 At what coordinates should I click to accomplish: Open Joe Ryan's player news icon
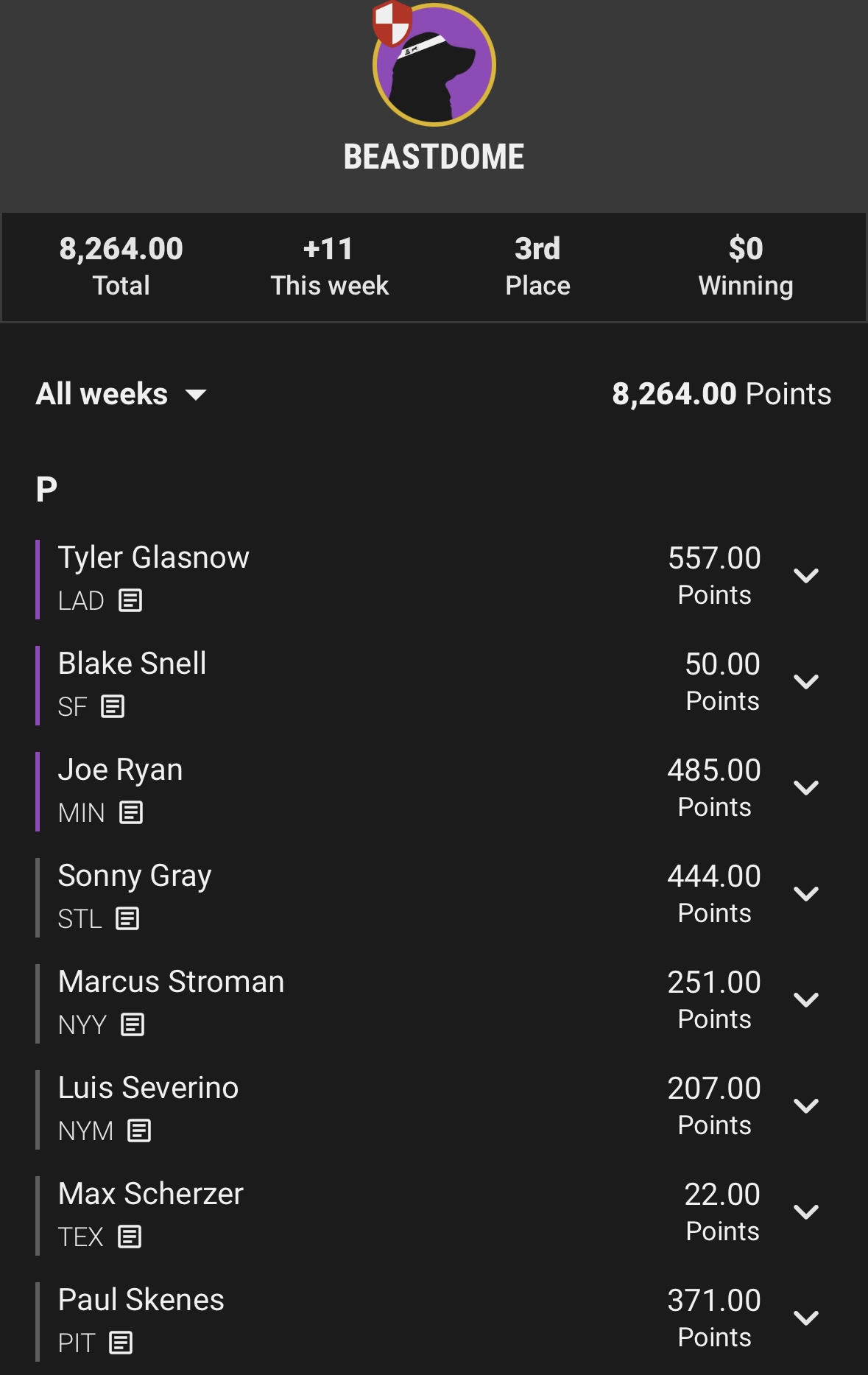pyautogui.click(x=131, y=813)
